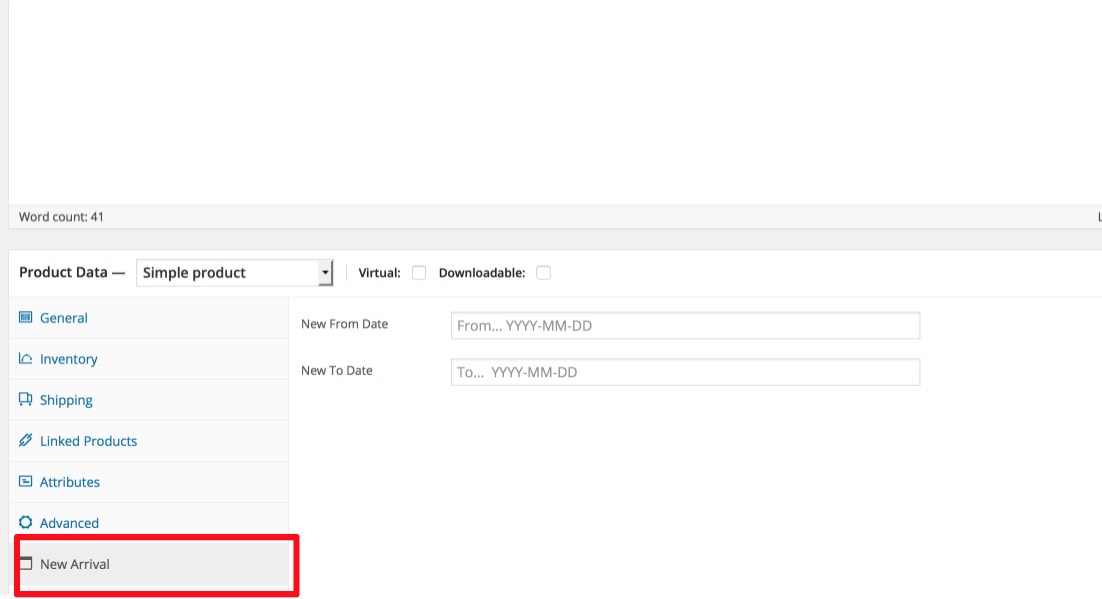This screenshot has height=599, width=1102.
Task: Click the Downloadable label text
Action: [x=482, y=273]
